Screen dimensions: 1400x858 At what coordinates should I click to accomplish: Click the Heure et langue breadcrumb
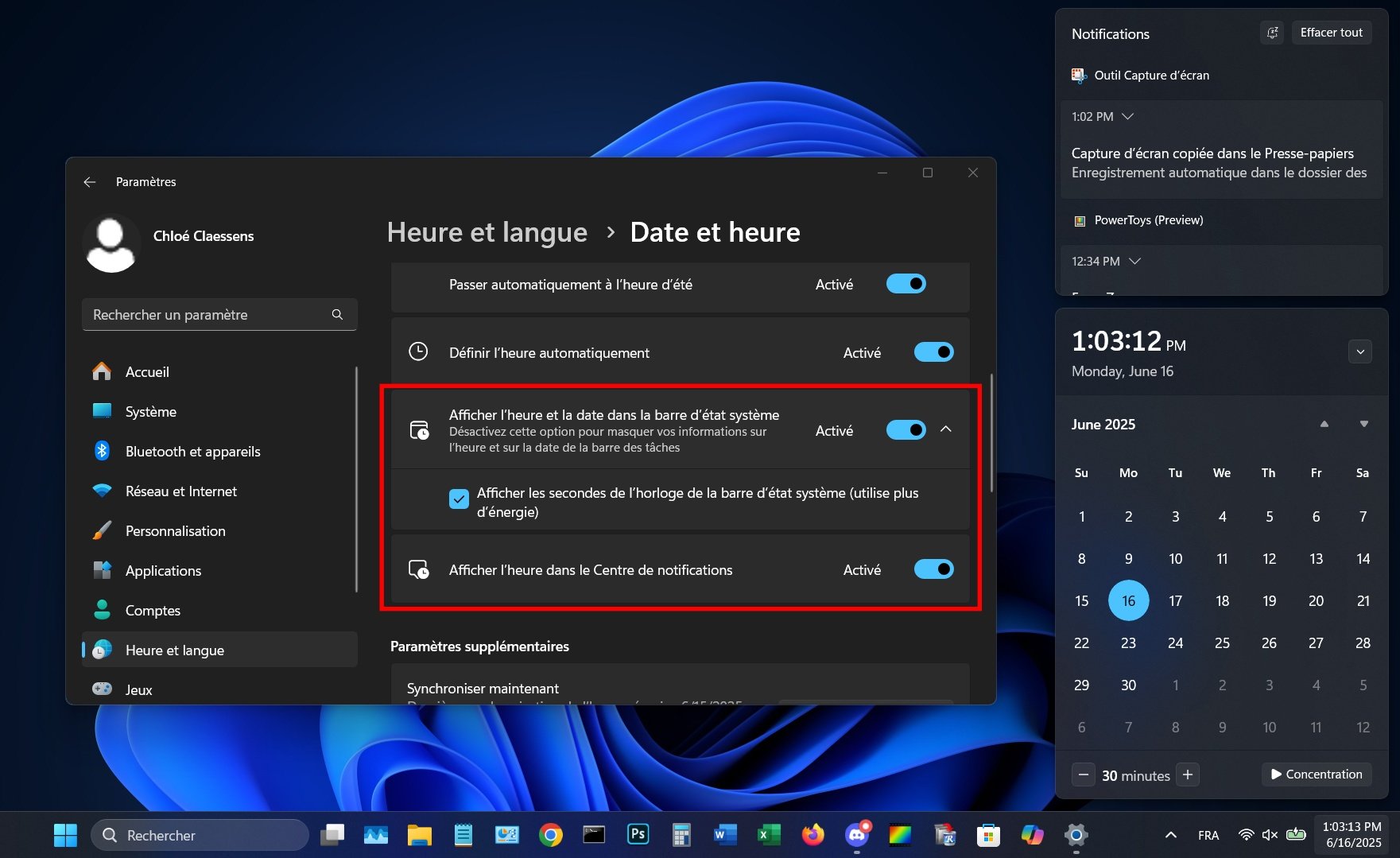pos(487,231)
